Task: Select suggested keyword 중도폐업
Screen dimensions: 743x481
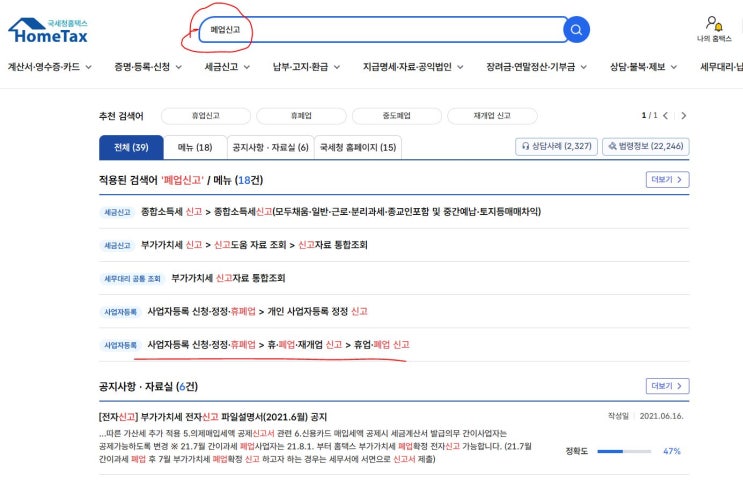Action: [397, 116]
